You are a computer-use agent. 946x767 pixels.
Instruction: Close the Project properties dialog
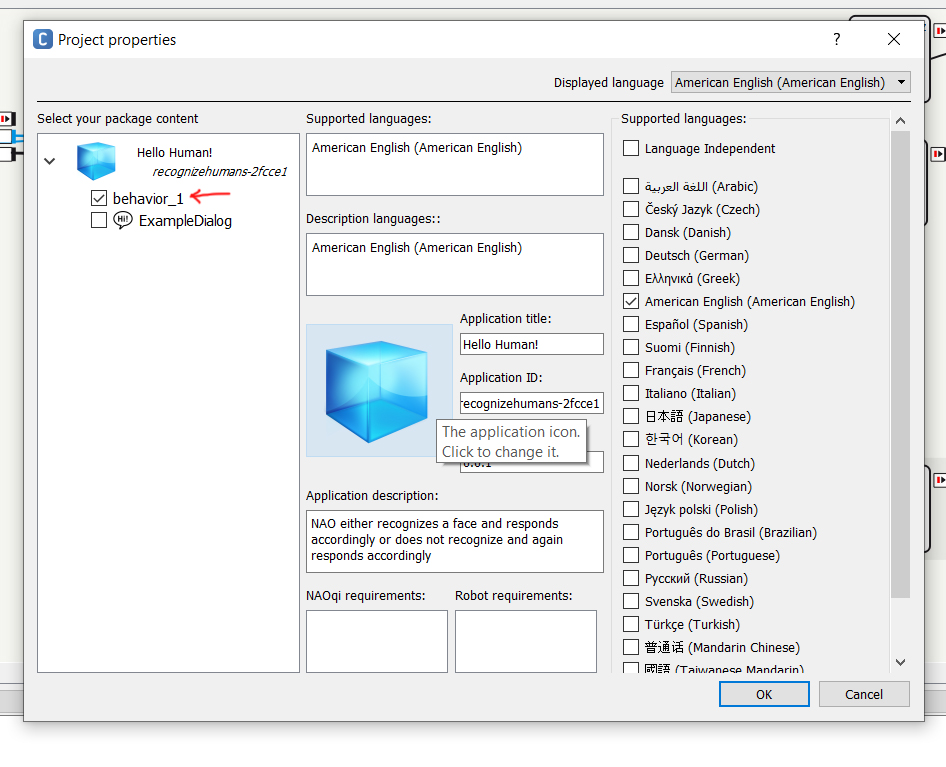click(x=894, y=39)
